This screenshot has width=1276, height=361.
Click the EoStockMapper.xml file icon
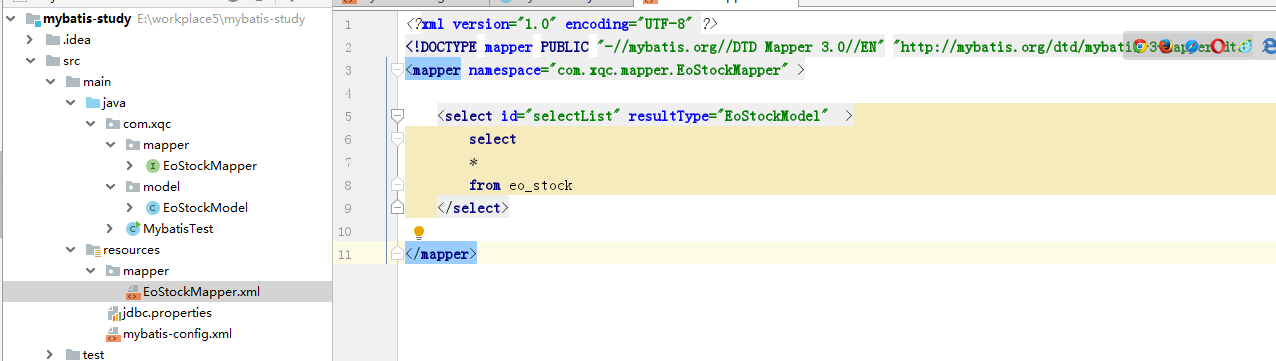coord(133,292)
